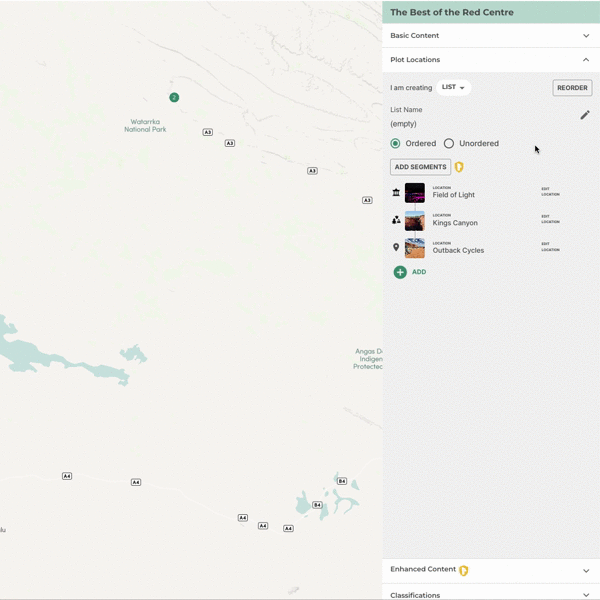Click the green plus Add icon
600x600 pixels.
400,272
